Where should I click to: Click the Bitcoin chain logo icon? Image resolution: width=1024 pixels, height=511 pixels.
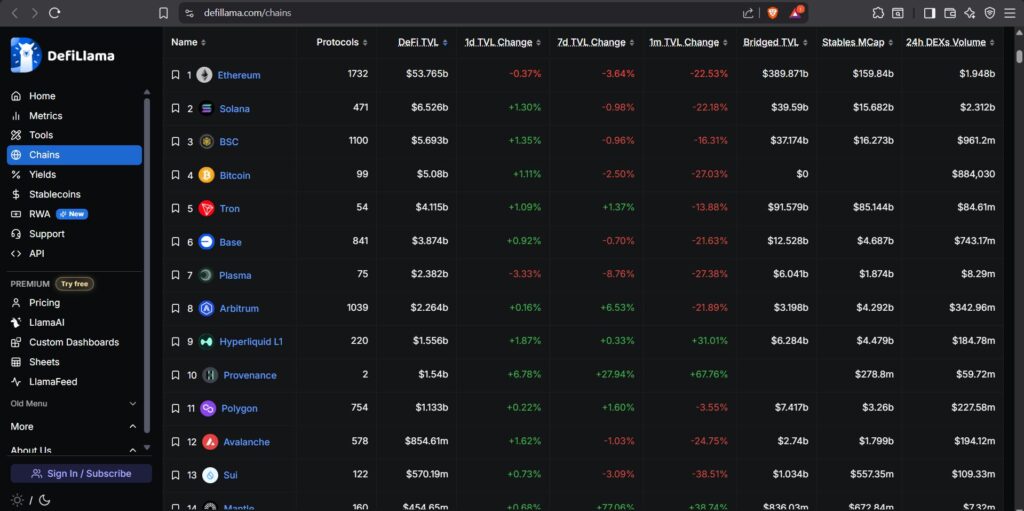pyautogui.click(x=207, y=175)
